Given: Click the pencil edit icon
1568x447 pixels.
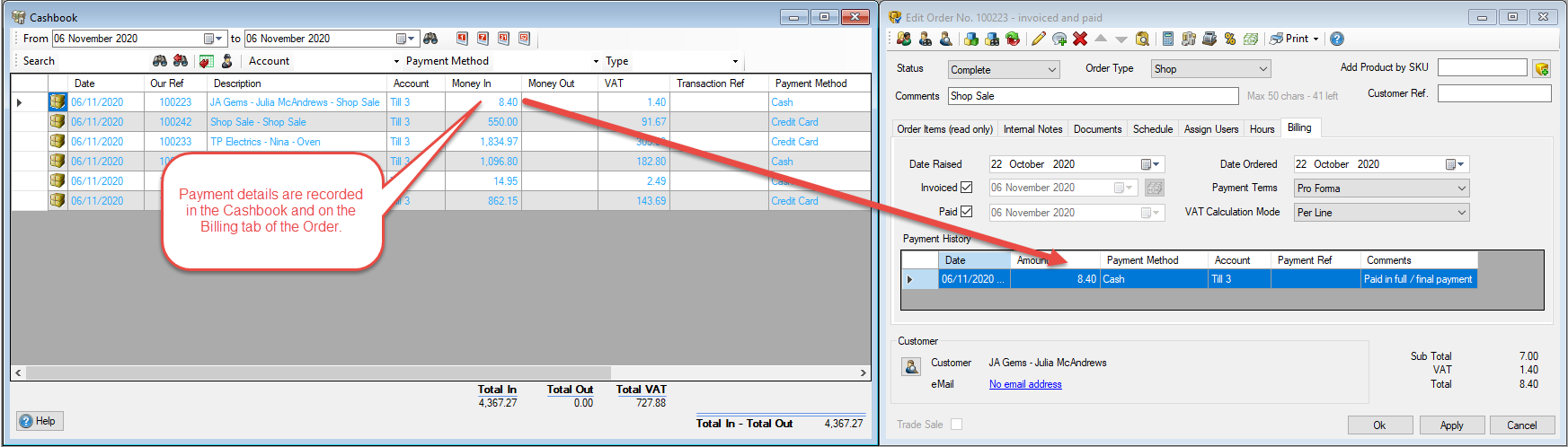Looking at the screenshot, I should (1038, 39).
